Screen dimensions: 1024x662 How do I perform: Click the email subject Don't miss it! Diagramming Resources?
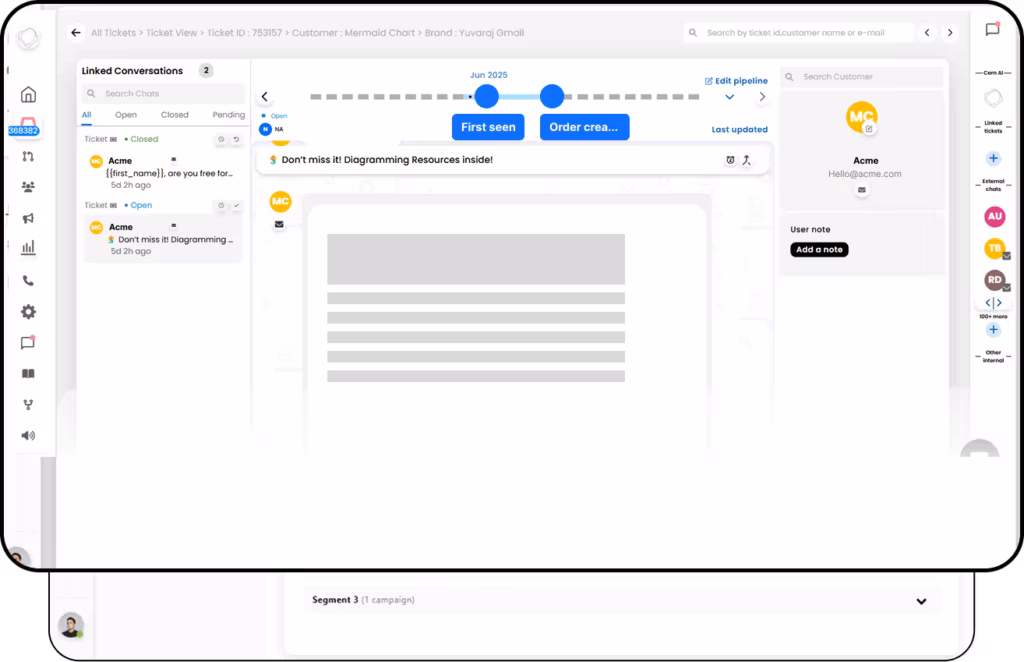tap(387, 160)
